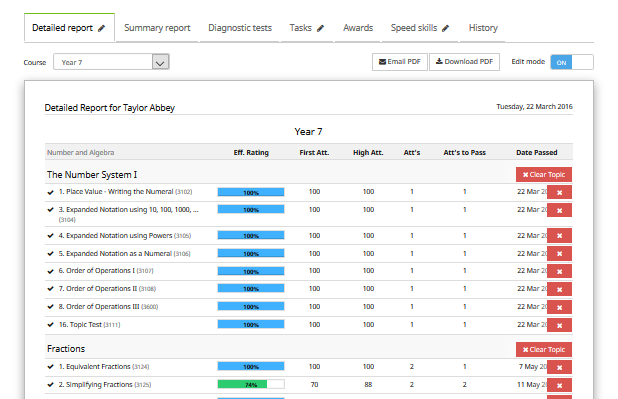Remove Equivalent Fractions result using red X
This screenshot has height=399, width=618.
tap(559, 367)
